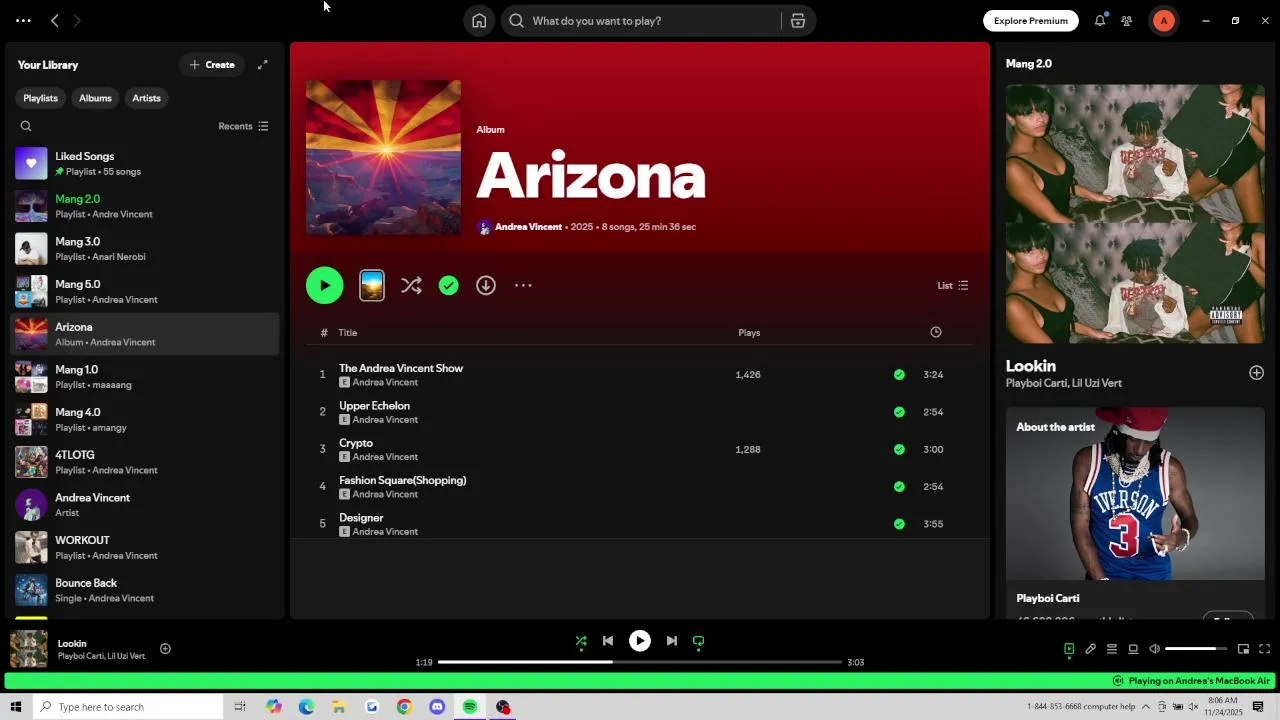Open the user profile avatar menu
The image size is (1280, 720).
pos(1164,21)
